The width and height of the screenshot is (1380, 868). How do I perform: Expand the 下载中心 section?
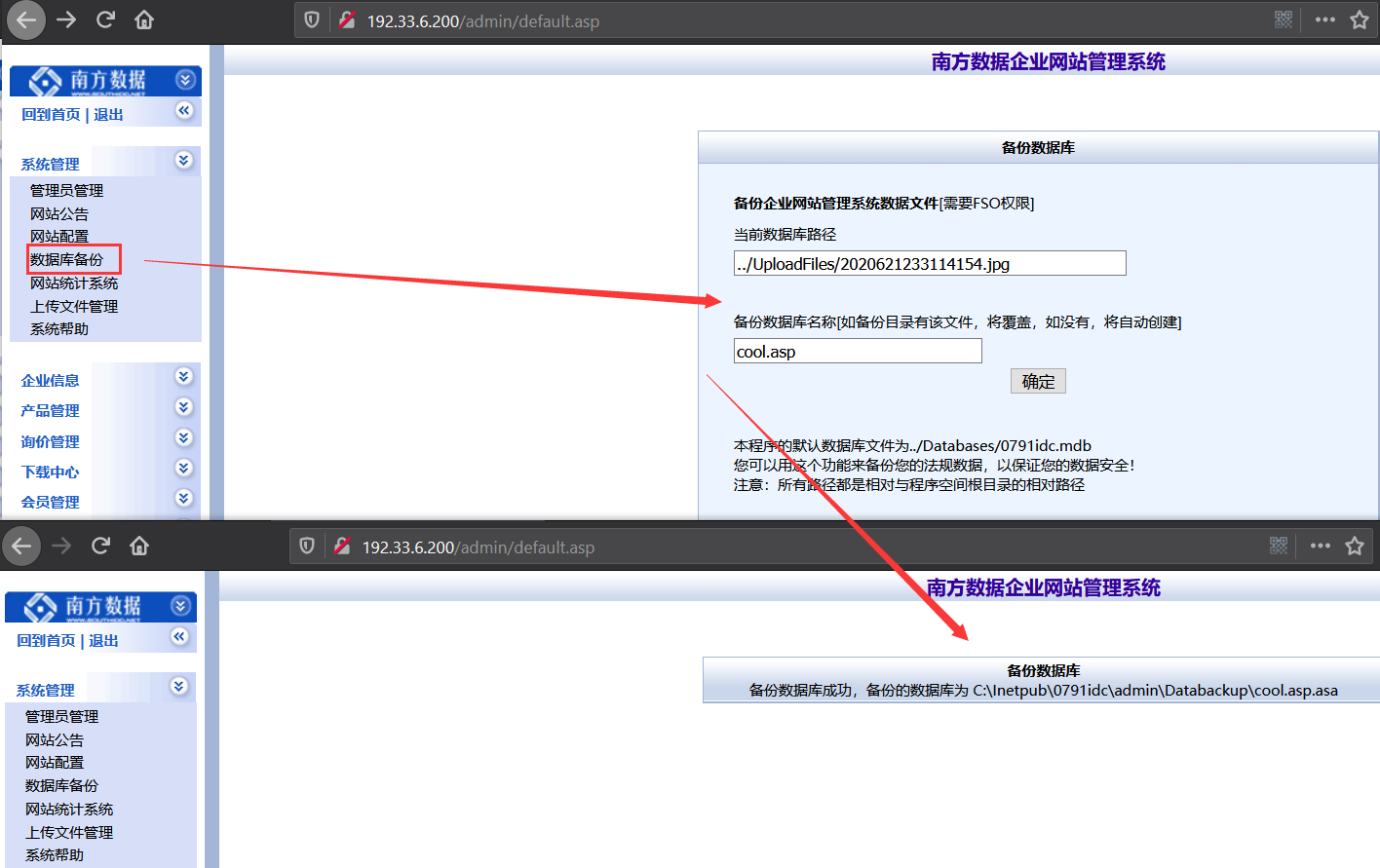[184, 468]
